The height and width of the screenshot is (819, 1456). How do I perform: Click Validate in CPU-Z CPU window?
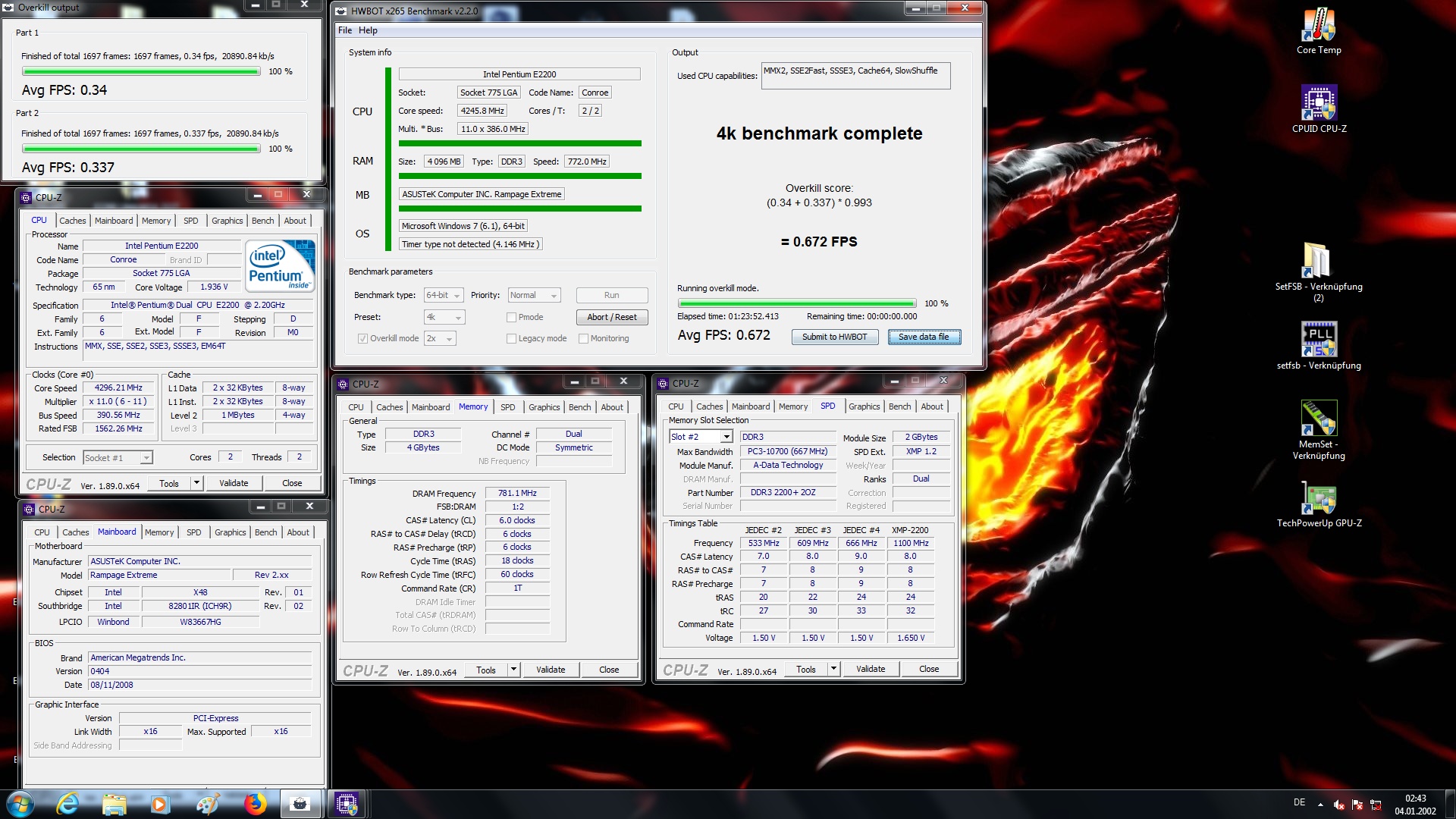pyautogui.click(x=234, y=483)
